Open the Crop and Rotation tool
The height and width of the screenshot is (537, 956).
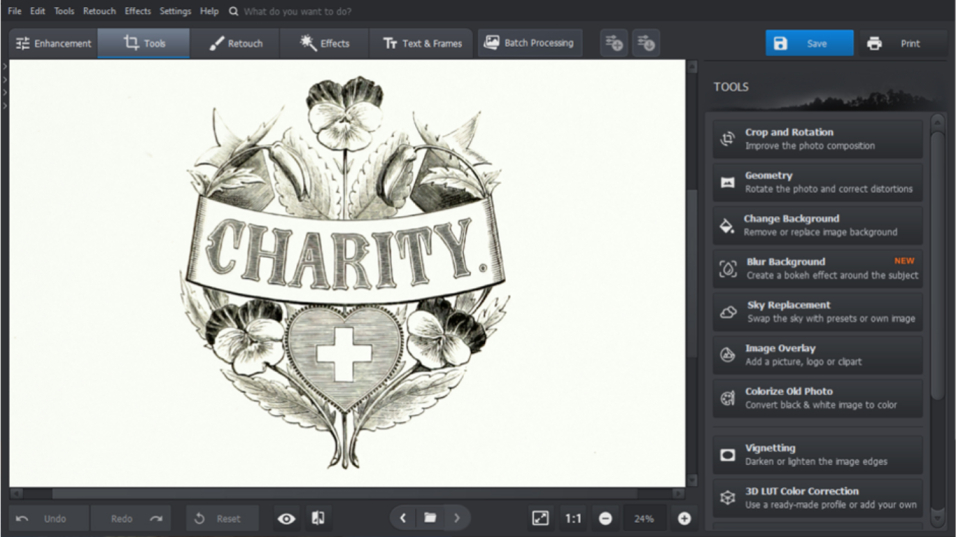(x=817, y=139)
